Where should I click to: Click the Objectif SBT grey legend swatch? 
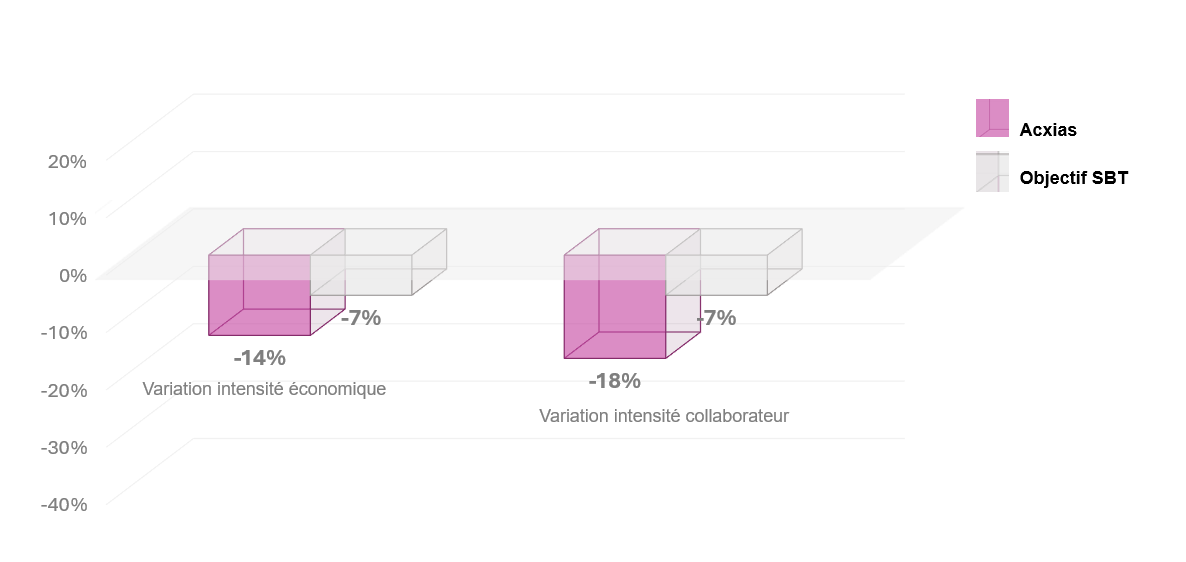(x=992, y=172)
